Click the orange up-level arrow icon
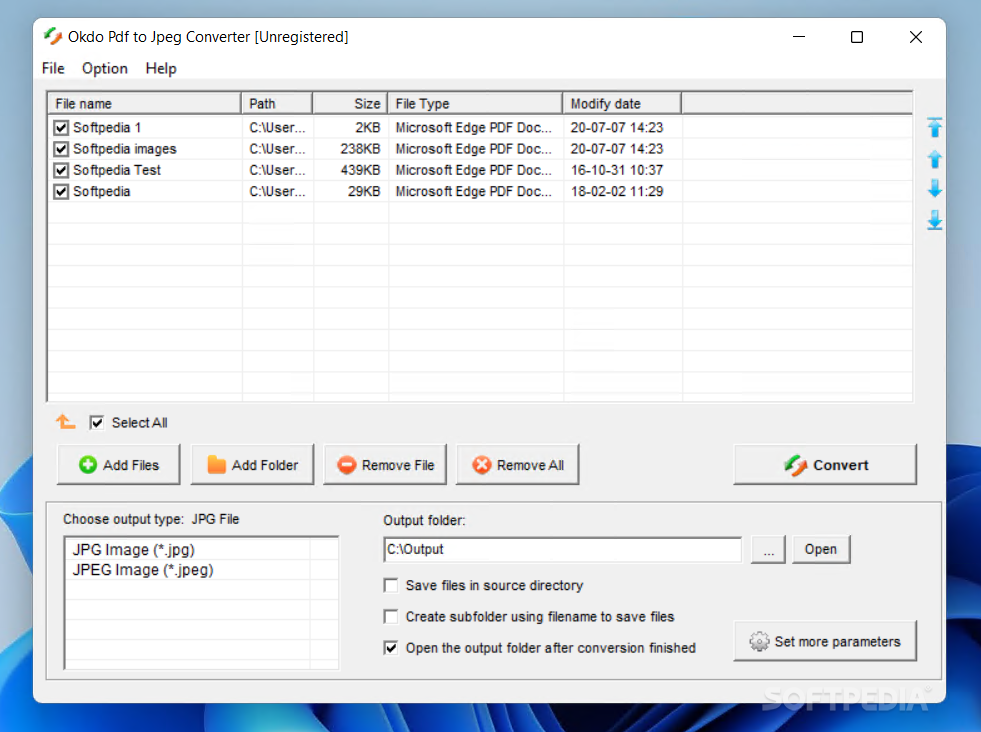 (65, 422)
